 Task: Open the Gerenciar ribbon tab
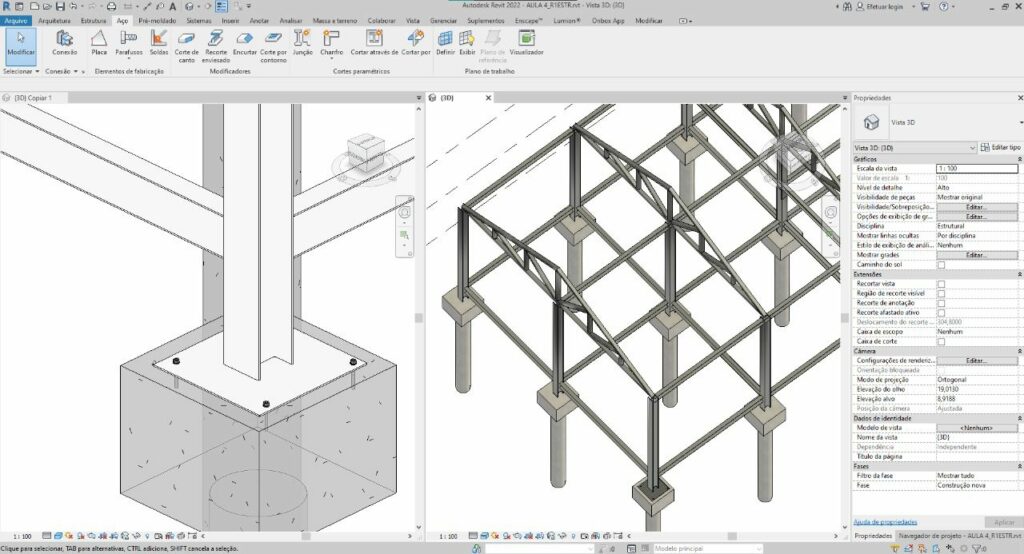coord(443,21)
